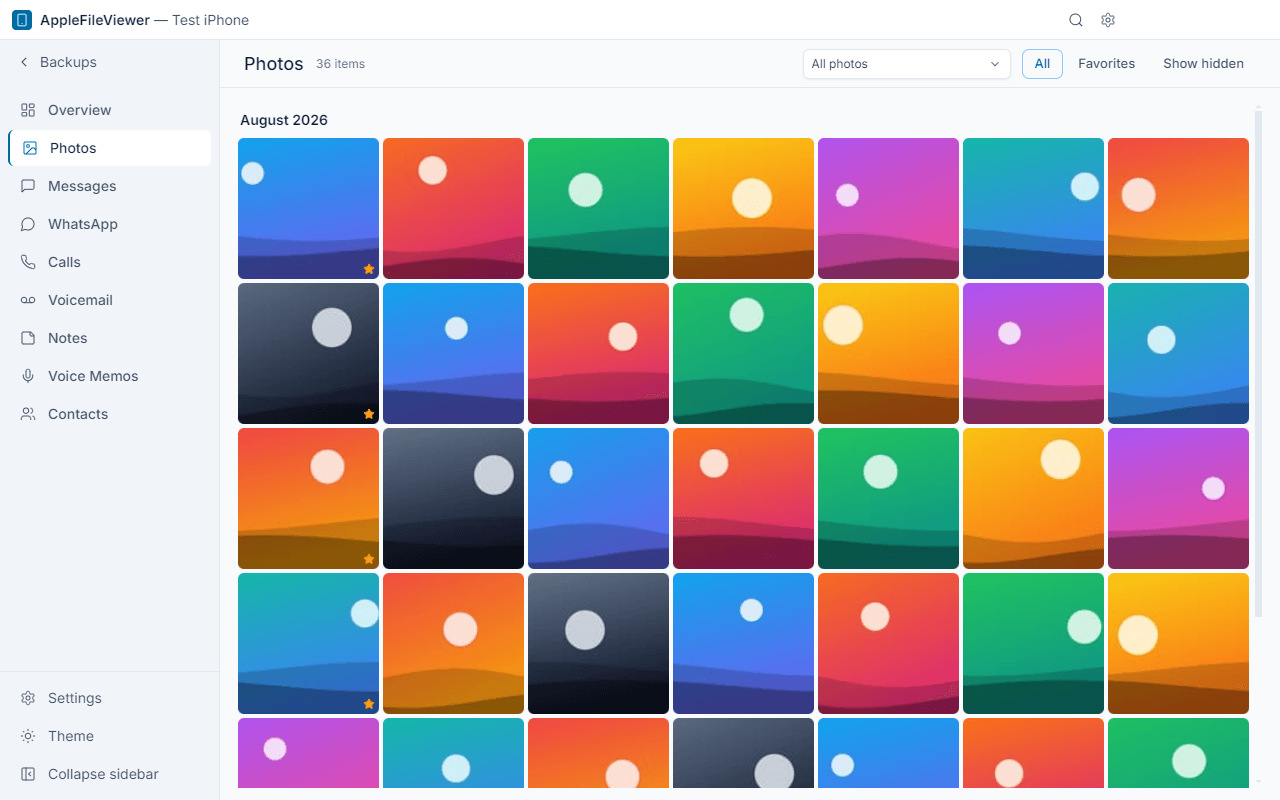This screenshot has width=1280, height=800.
Task: Open Settings at the bottom of the sidebar
Action: 110,698
